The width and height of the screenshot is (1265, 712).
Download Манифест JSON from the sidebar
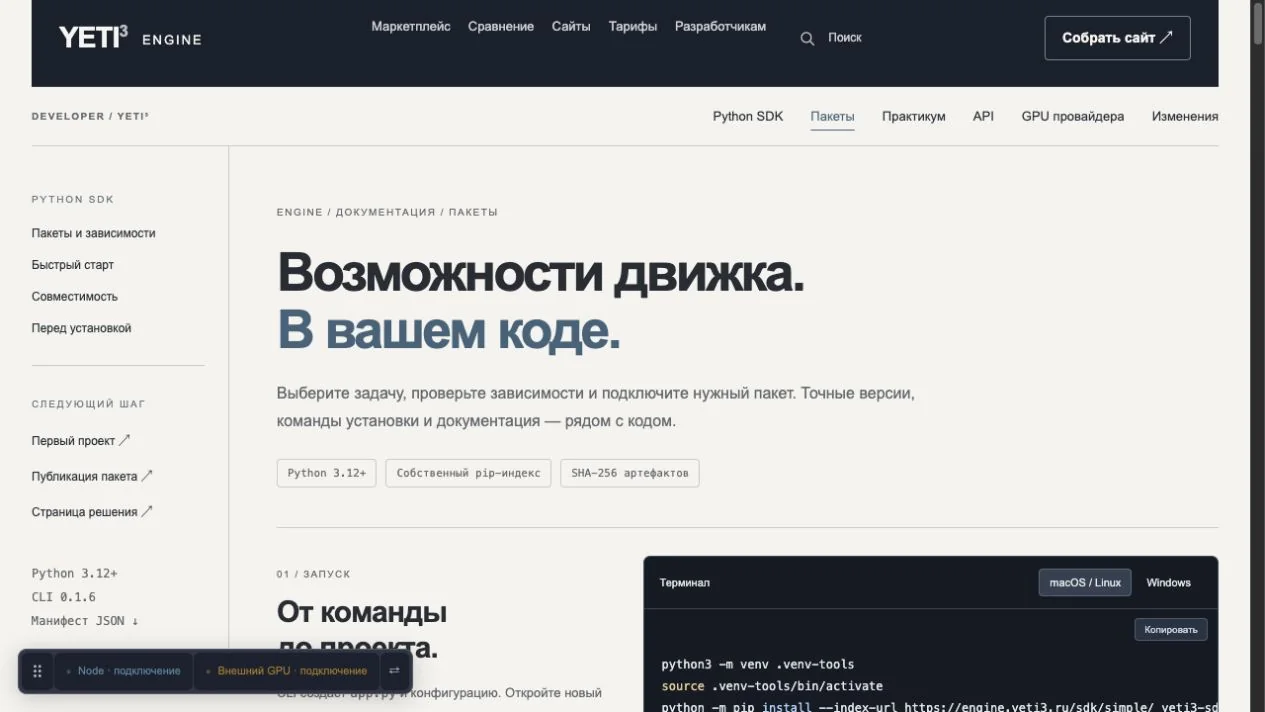pos(85,621)
